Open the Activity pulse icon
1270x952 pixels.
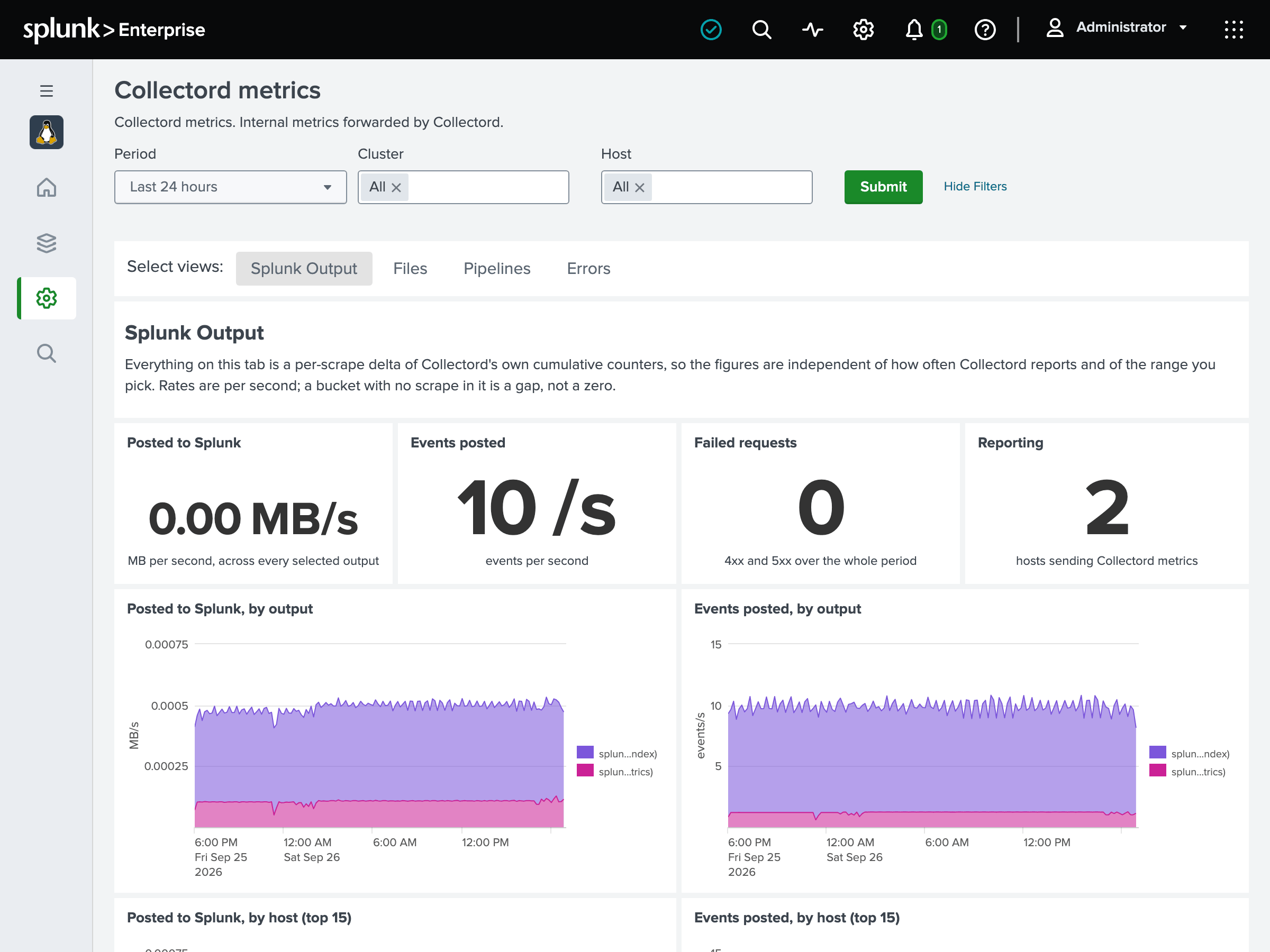point(812,29)
